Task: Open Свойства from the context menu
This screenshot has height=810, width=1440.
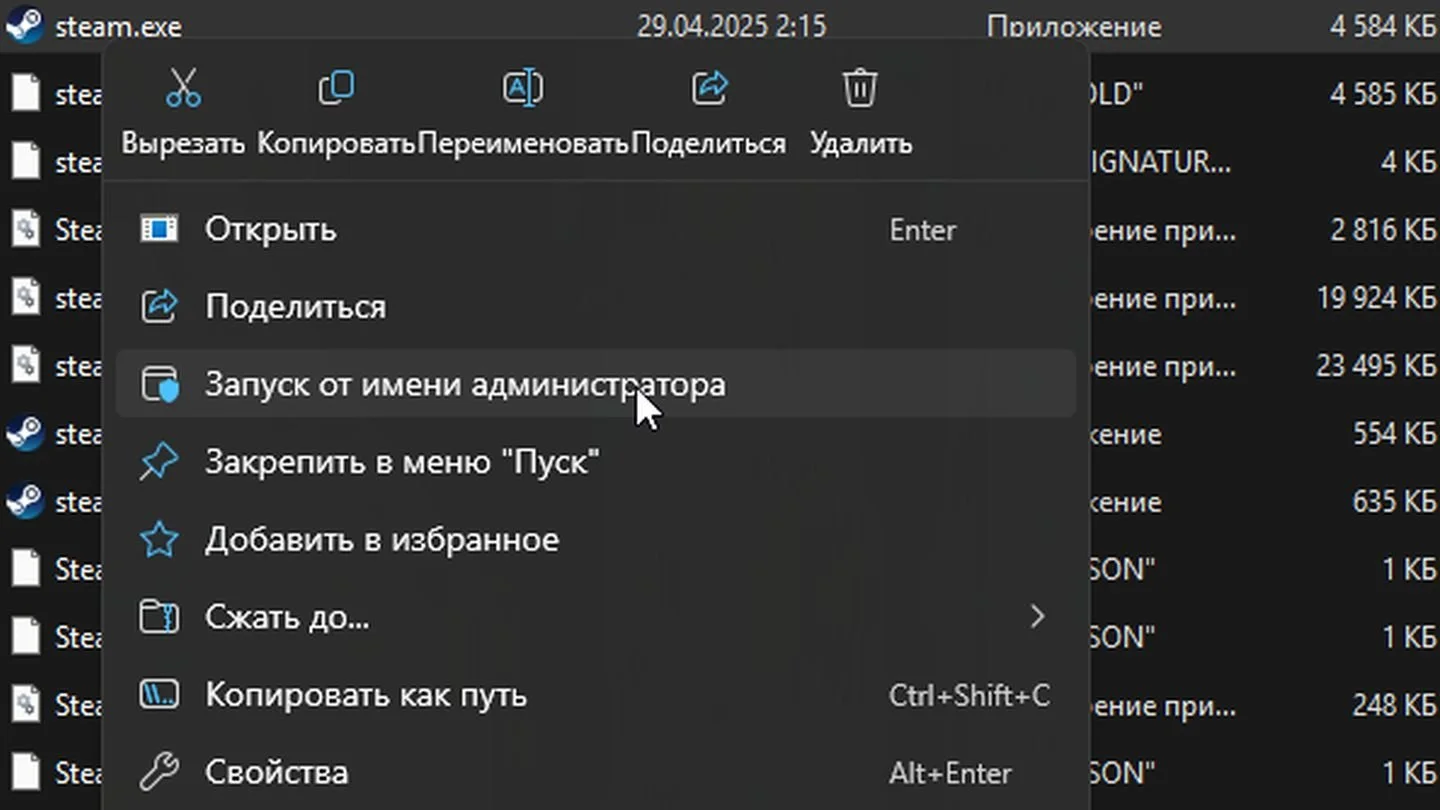Action: point(596,772)
